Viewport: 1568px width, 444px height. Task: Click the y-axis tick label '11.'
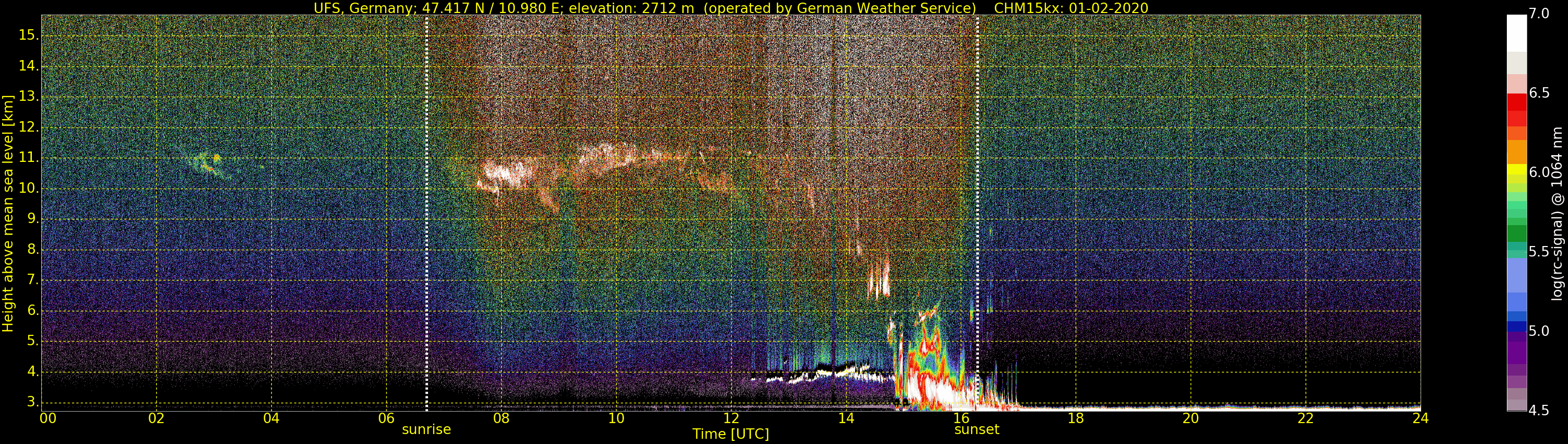point(28,158)
